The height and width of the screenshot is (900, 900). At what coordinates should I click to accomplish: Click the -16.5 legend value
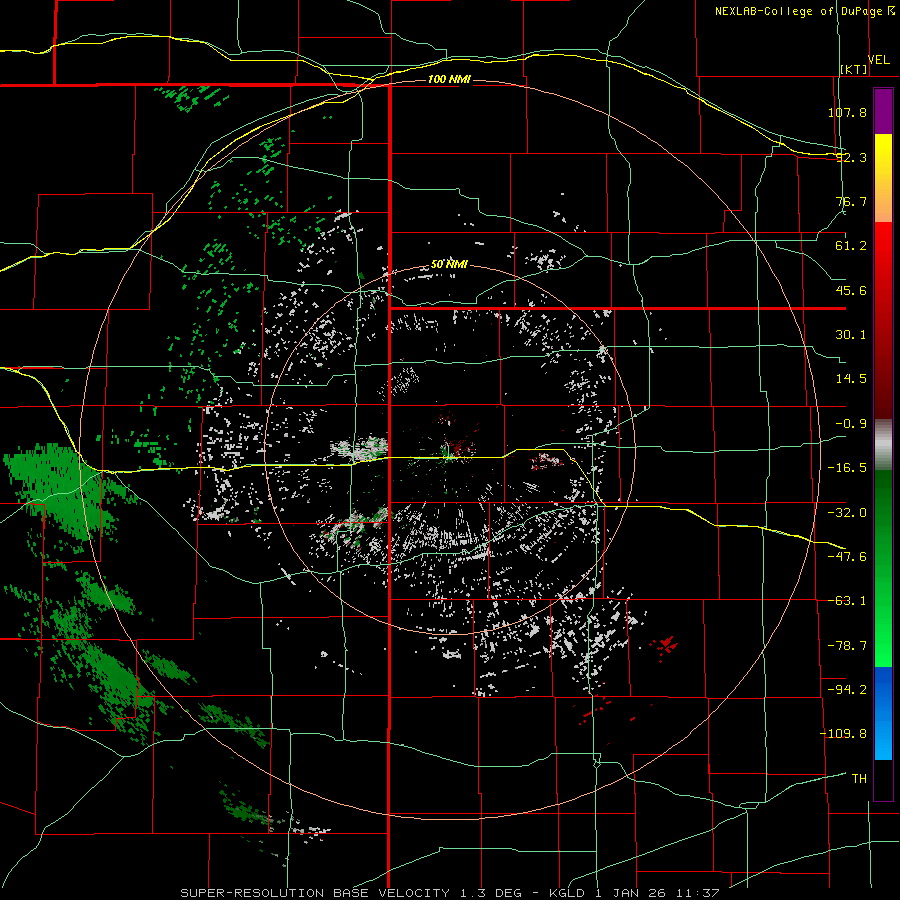tap(847, 468)
